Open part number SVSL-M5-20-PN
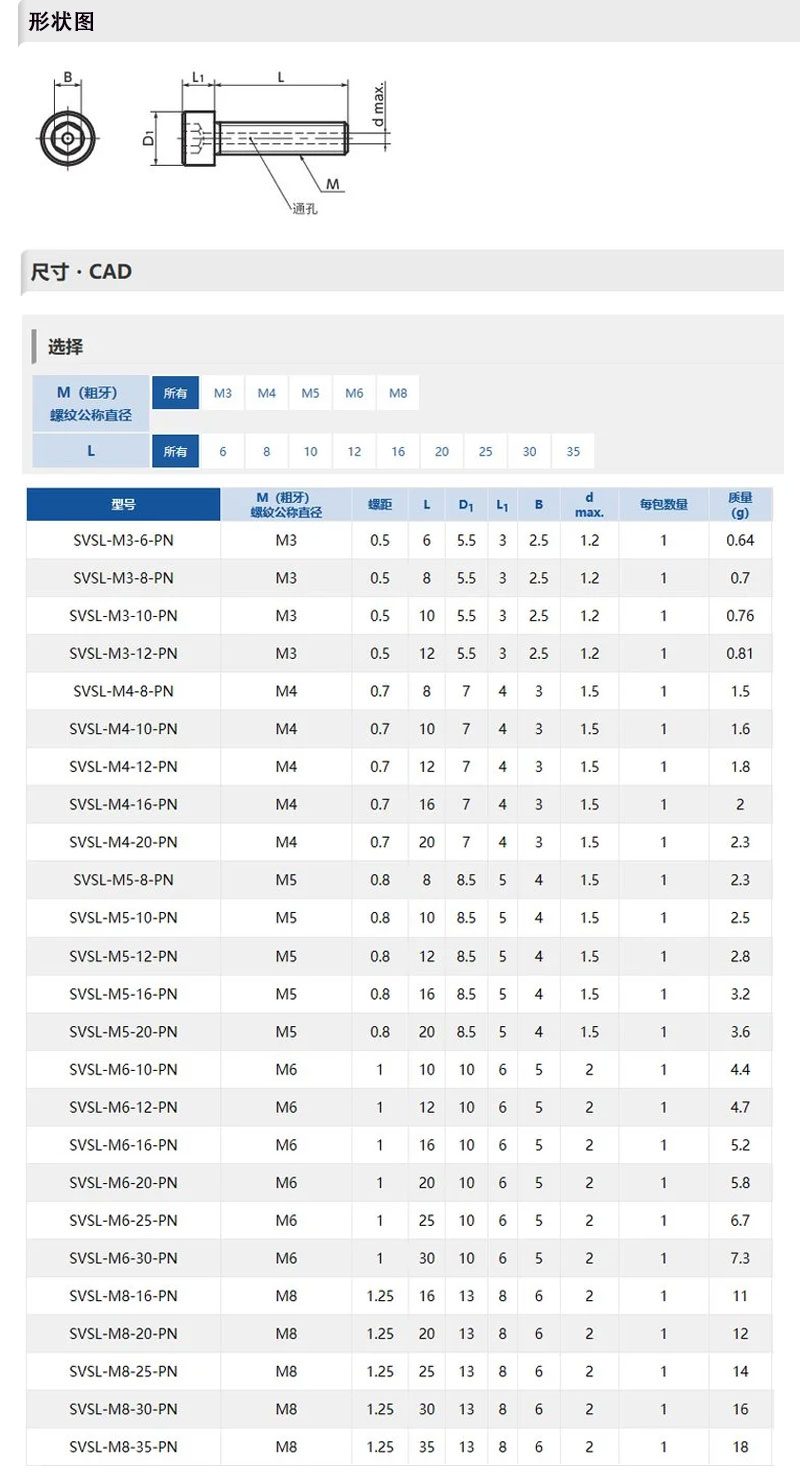The width and height of the screenshot is (800, 1483). pyautogui.click(x=123, y=1031)
